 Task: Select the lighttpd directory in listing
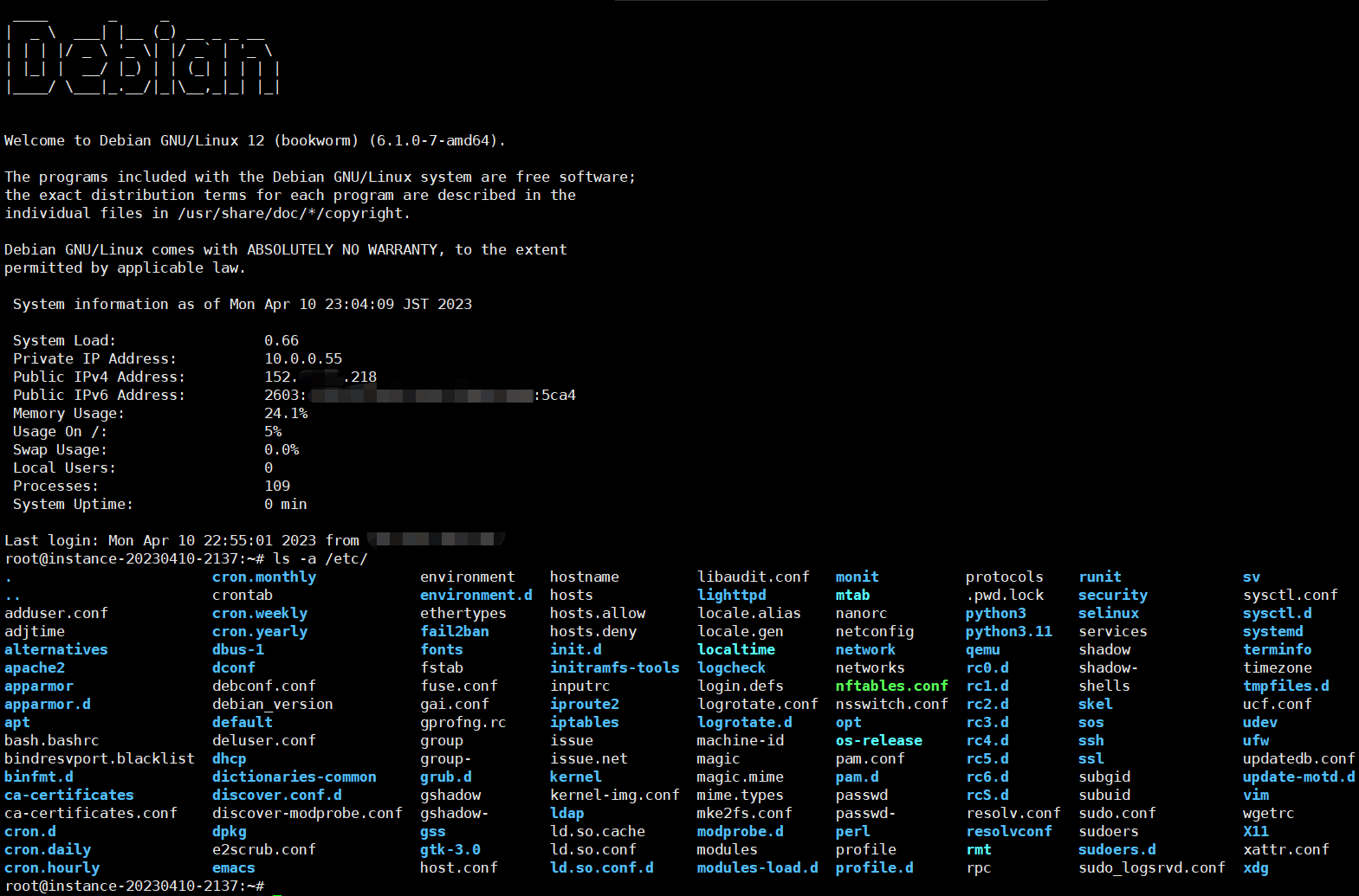(x=731, y=595)
